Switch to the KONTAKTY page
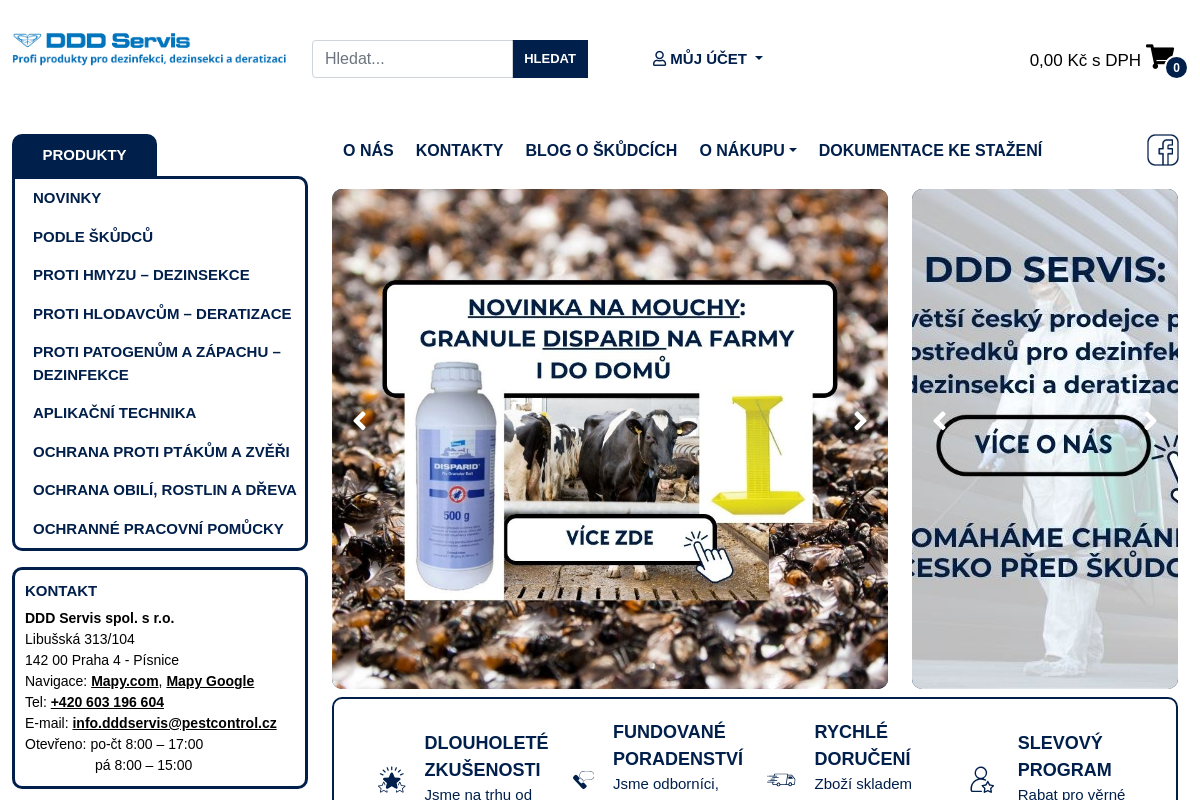 click(x=459, y=150)
